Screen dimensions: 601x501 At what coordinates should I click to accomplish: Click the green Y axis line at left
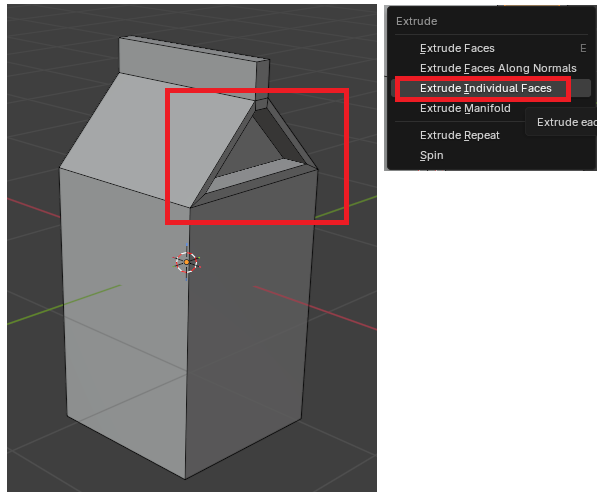point(64,305)
